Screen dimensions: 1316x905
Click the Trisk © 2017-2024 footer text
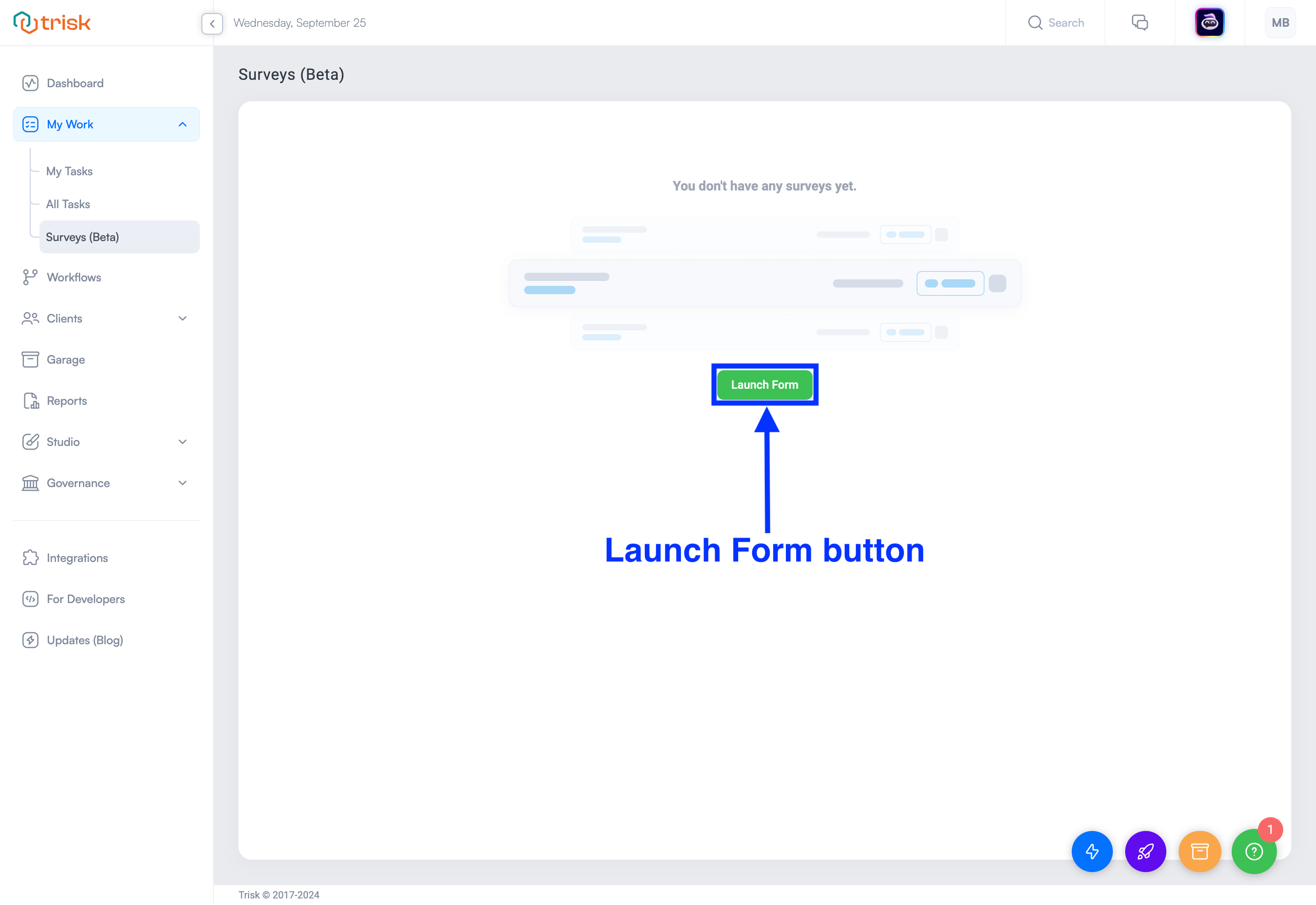(279, 895)
